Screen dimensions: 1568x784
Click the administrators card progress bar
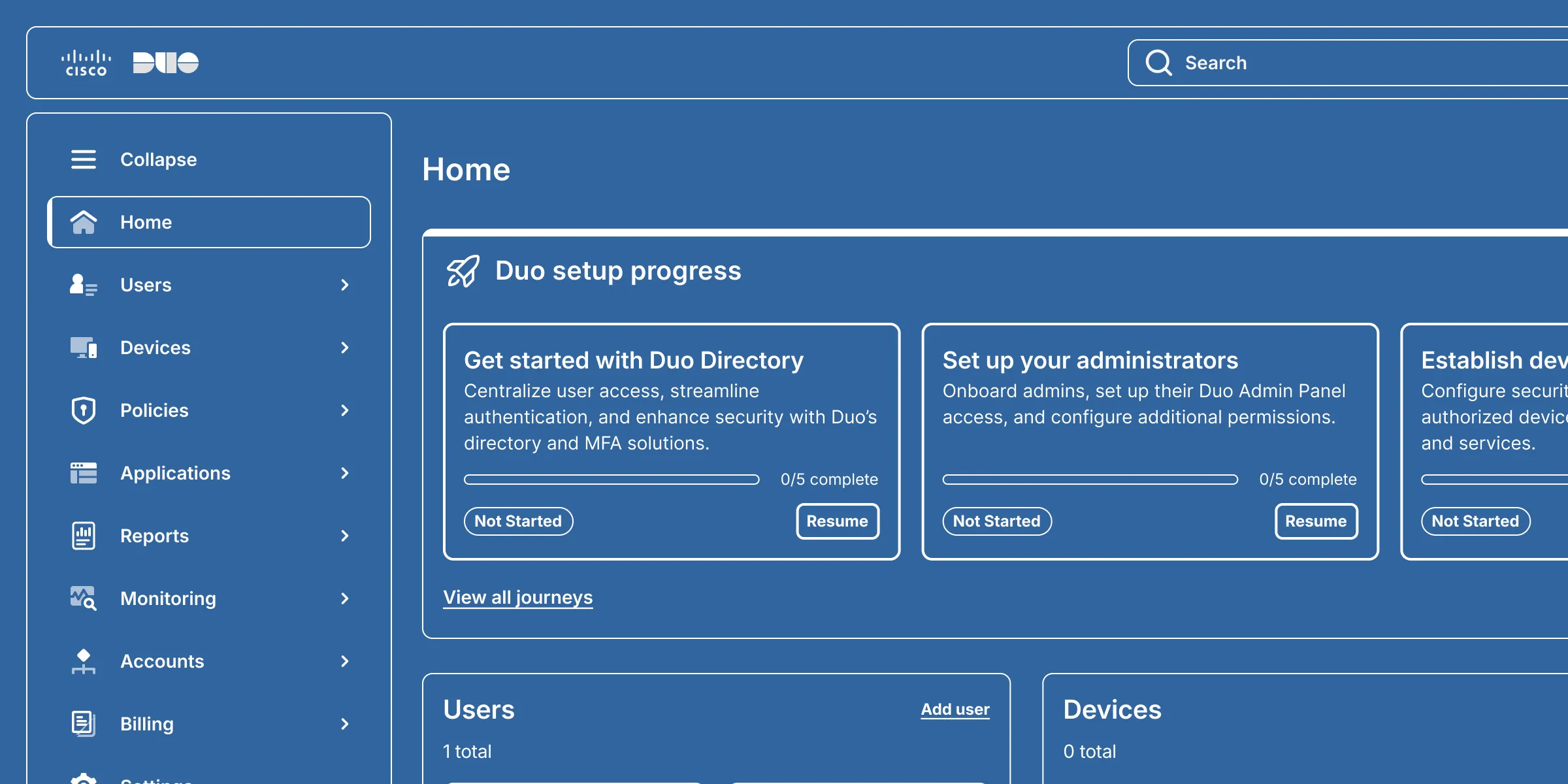point(1090,480)
